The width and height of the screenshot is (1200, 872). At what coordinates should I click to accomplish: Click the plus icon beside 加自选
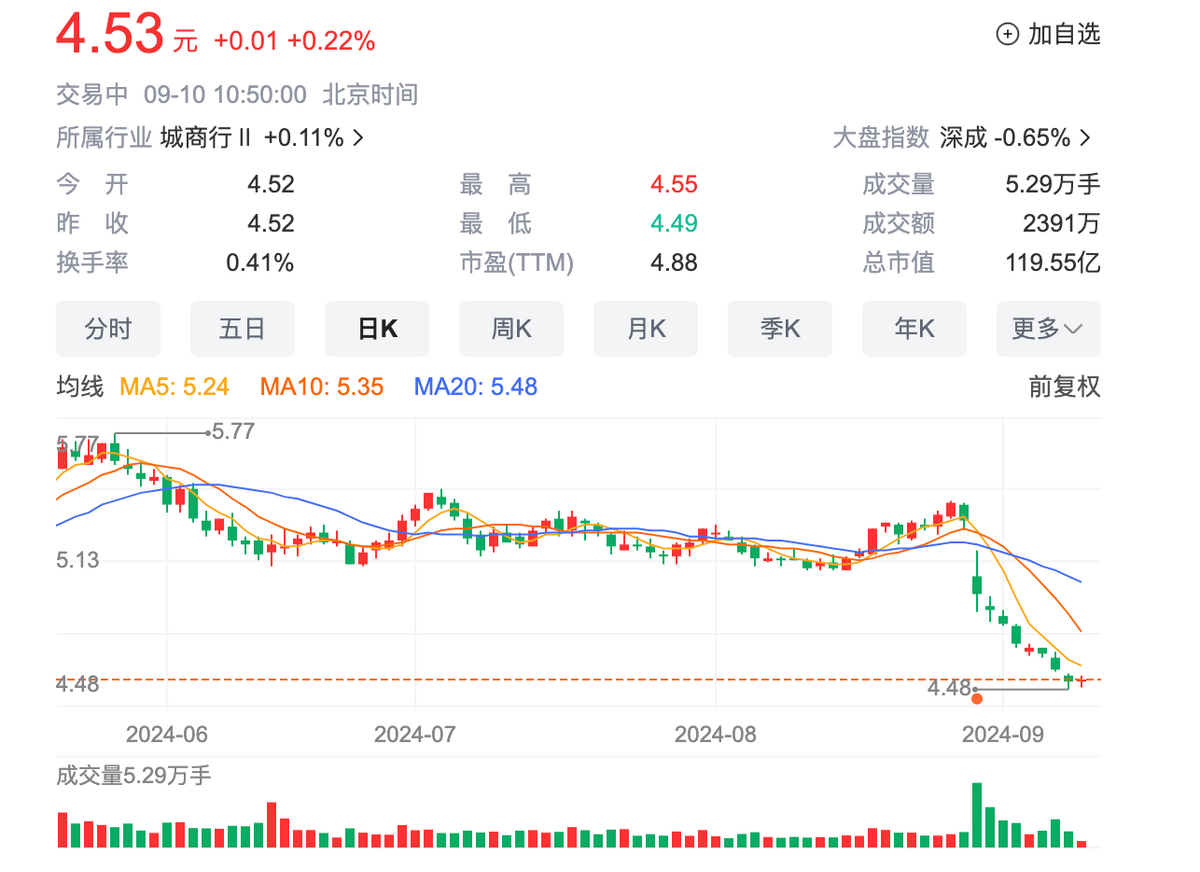(1007, 34)
